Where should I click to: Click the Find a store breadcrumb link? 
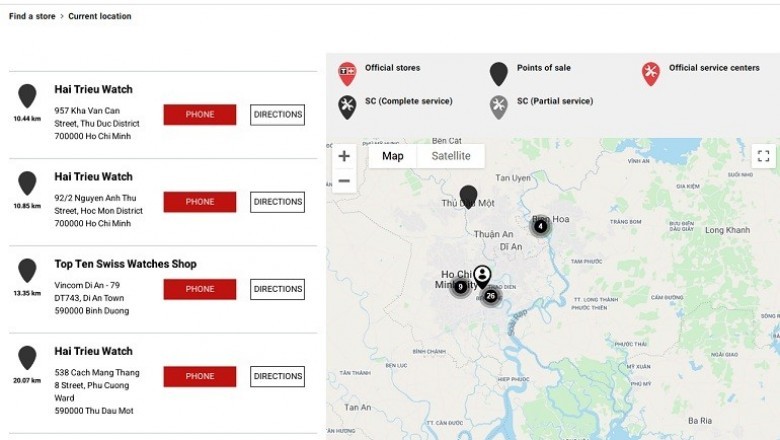click(x=31, y=16)
